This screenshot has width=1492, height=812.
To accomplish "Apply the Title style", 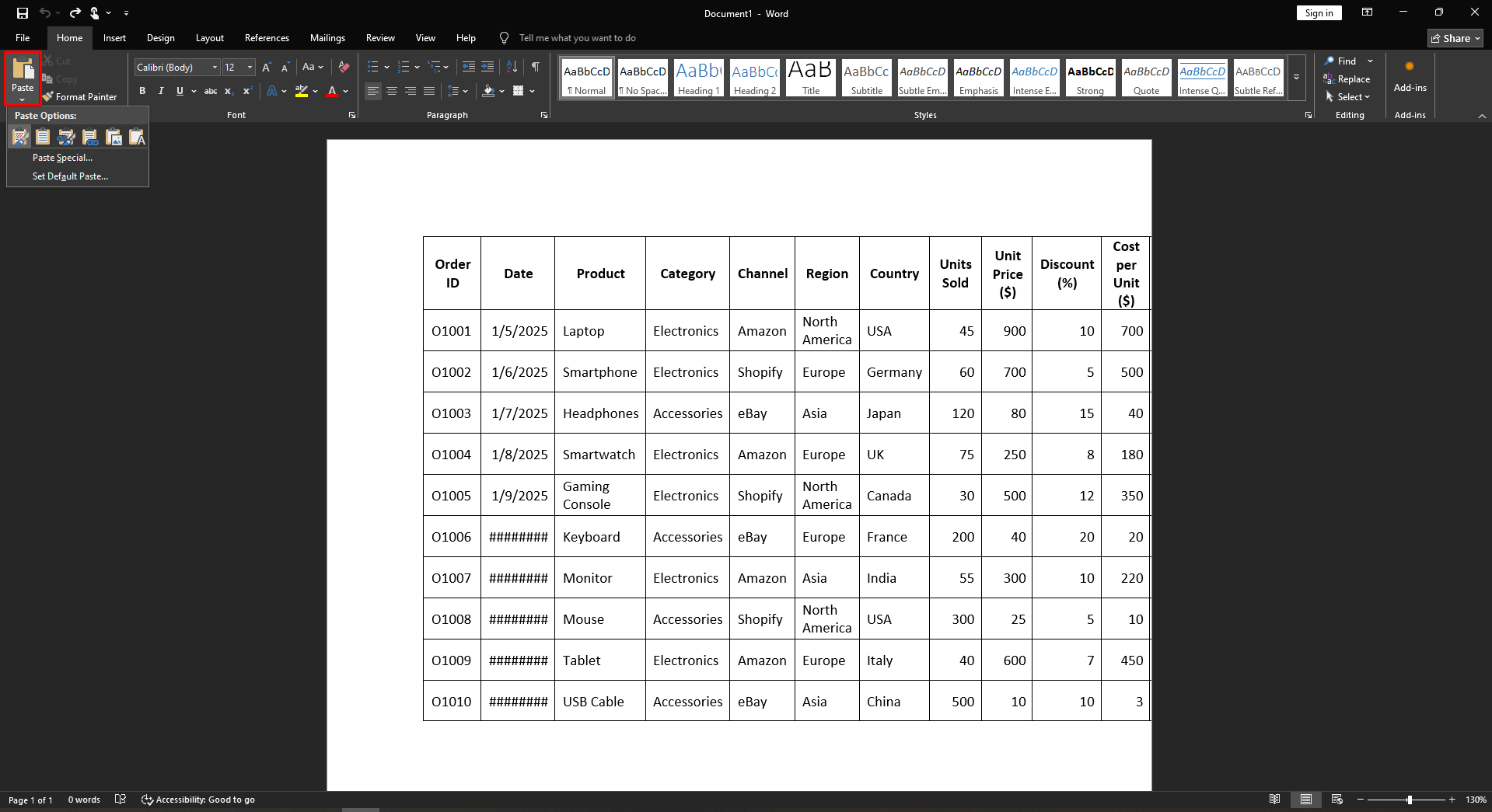I will coord(811,78).
